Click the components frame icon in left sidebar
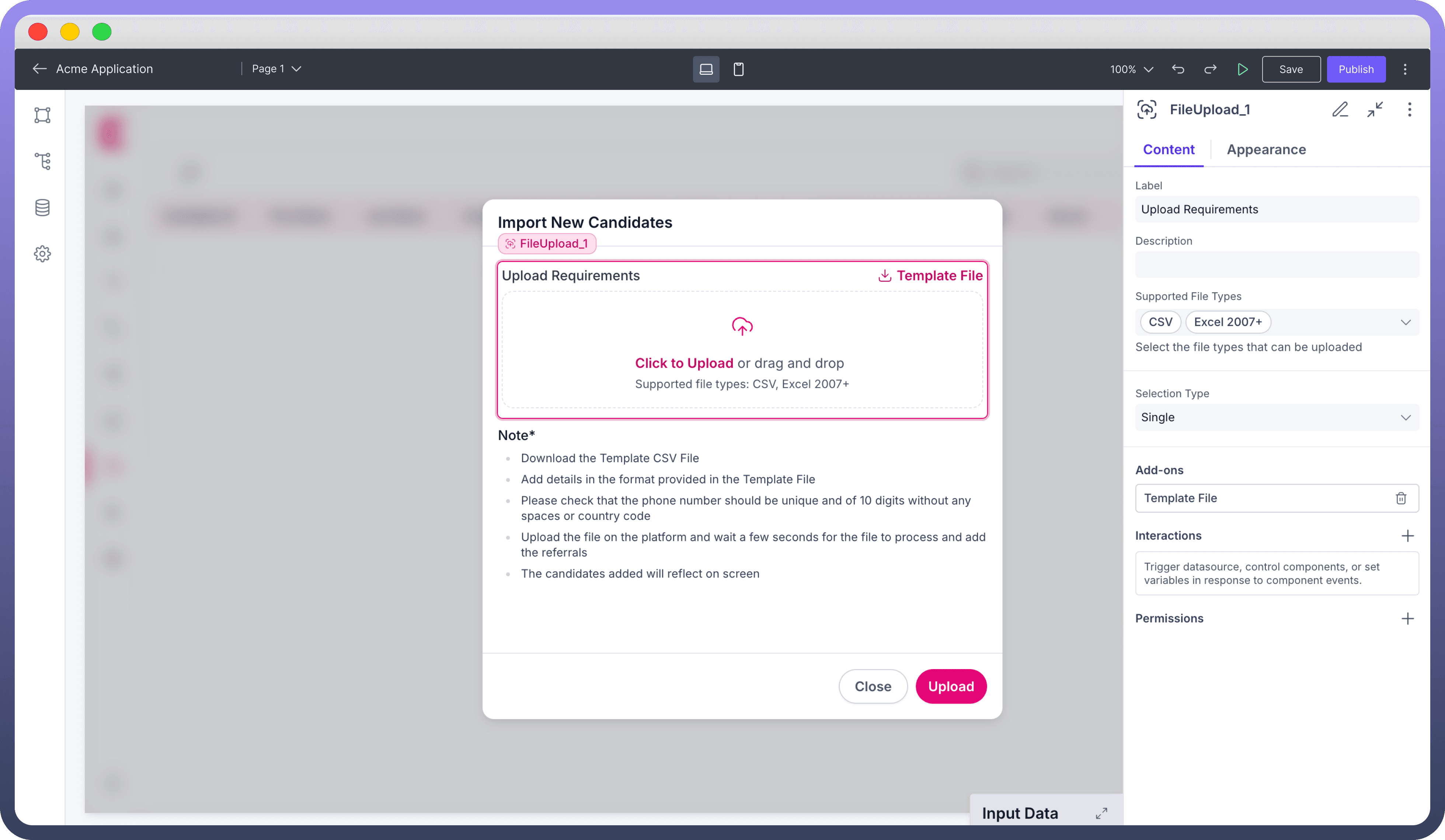Viewport: 1445px width, 840px height. 42,115
